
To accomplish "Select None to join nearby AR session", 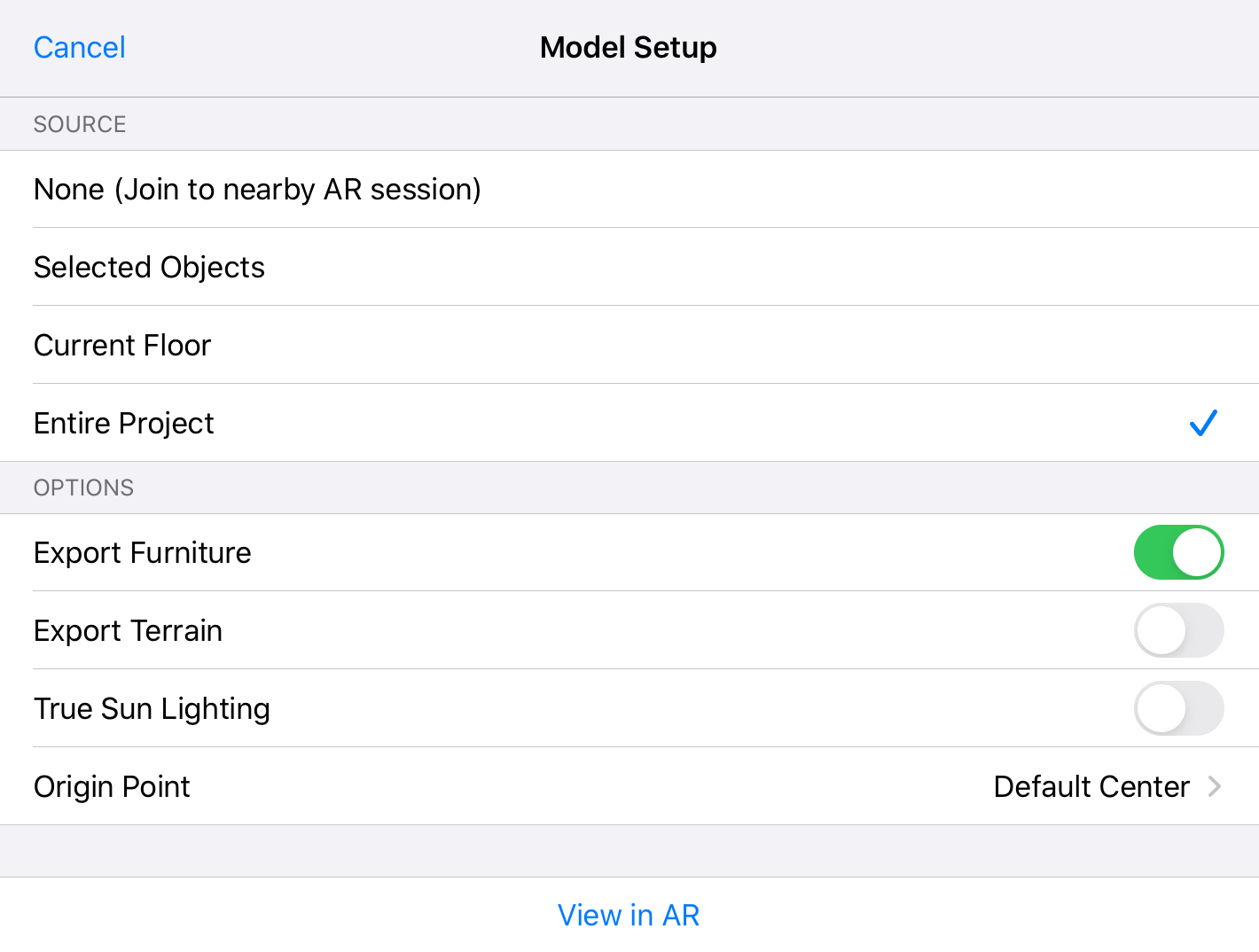I will click(x=257, y=189).
